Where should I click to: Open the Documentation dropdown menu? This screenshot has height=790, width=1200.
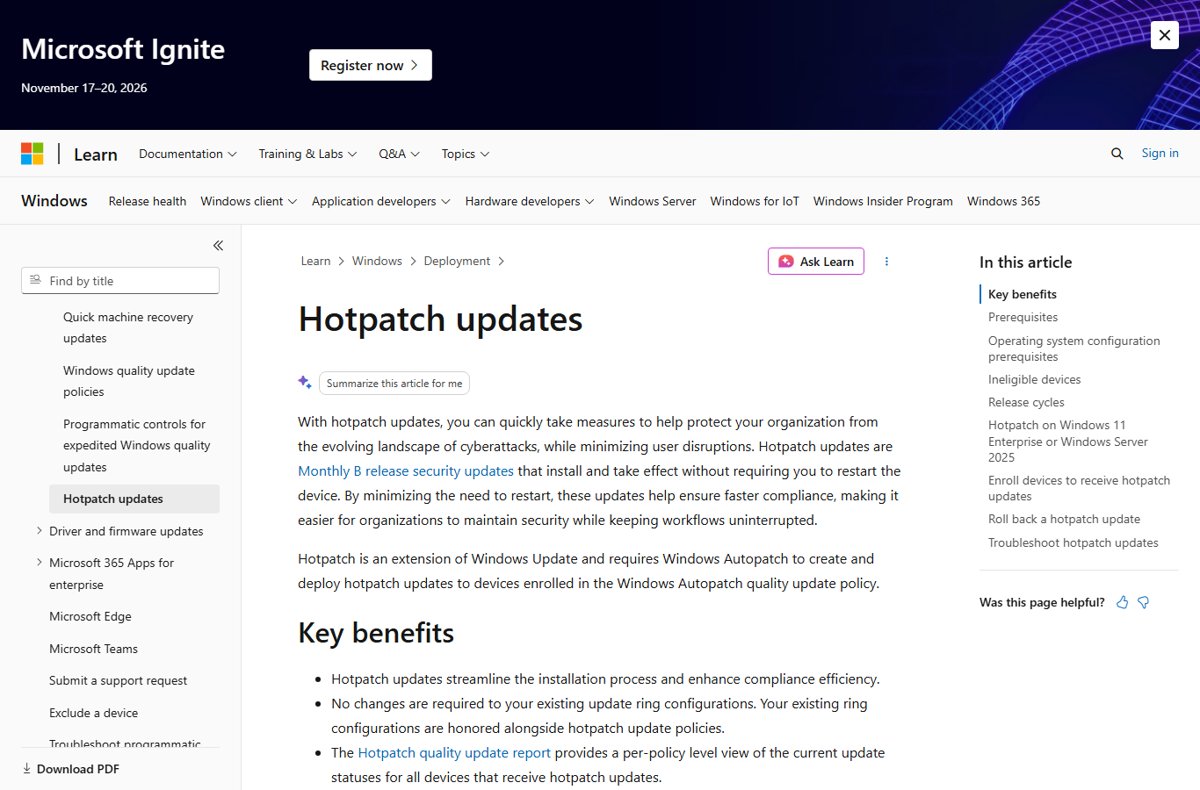coord(188,154)
